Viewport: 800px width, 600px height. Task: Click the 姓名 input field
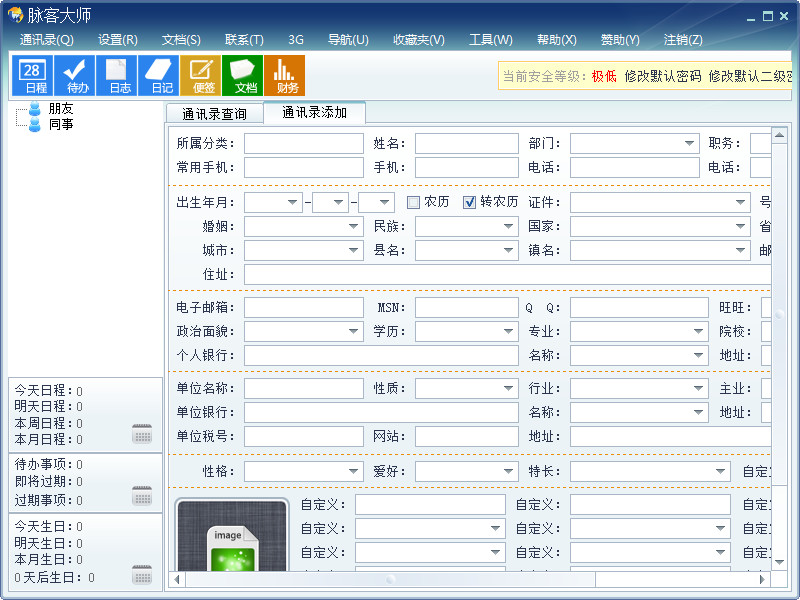467,143
